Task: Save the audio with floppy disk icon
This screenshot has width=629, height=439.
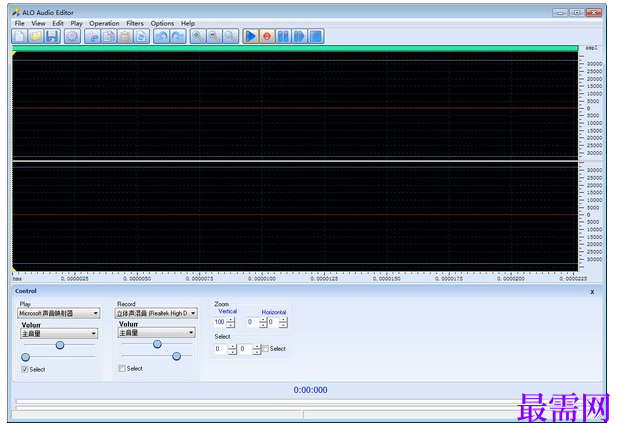Action: pos(52,37)
